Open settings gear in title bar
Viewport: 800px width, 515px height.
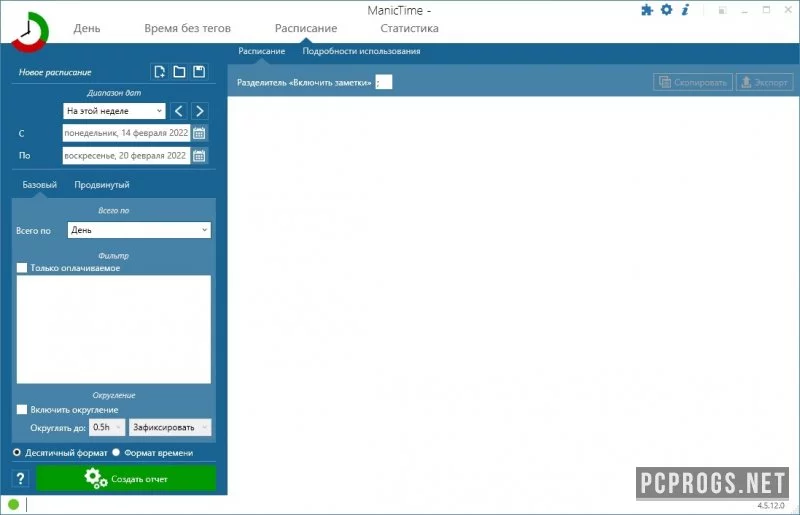(666, 9)
